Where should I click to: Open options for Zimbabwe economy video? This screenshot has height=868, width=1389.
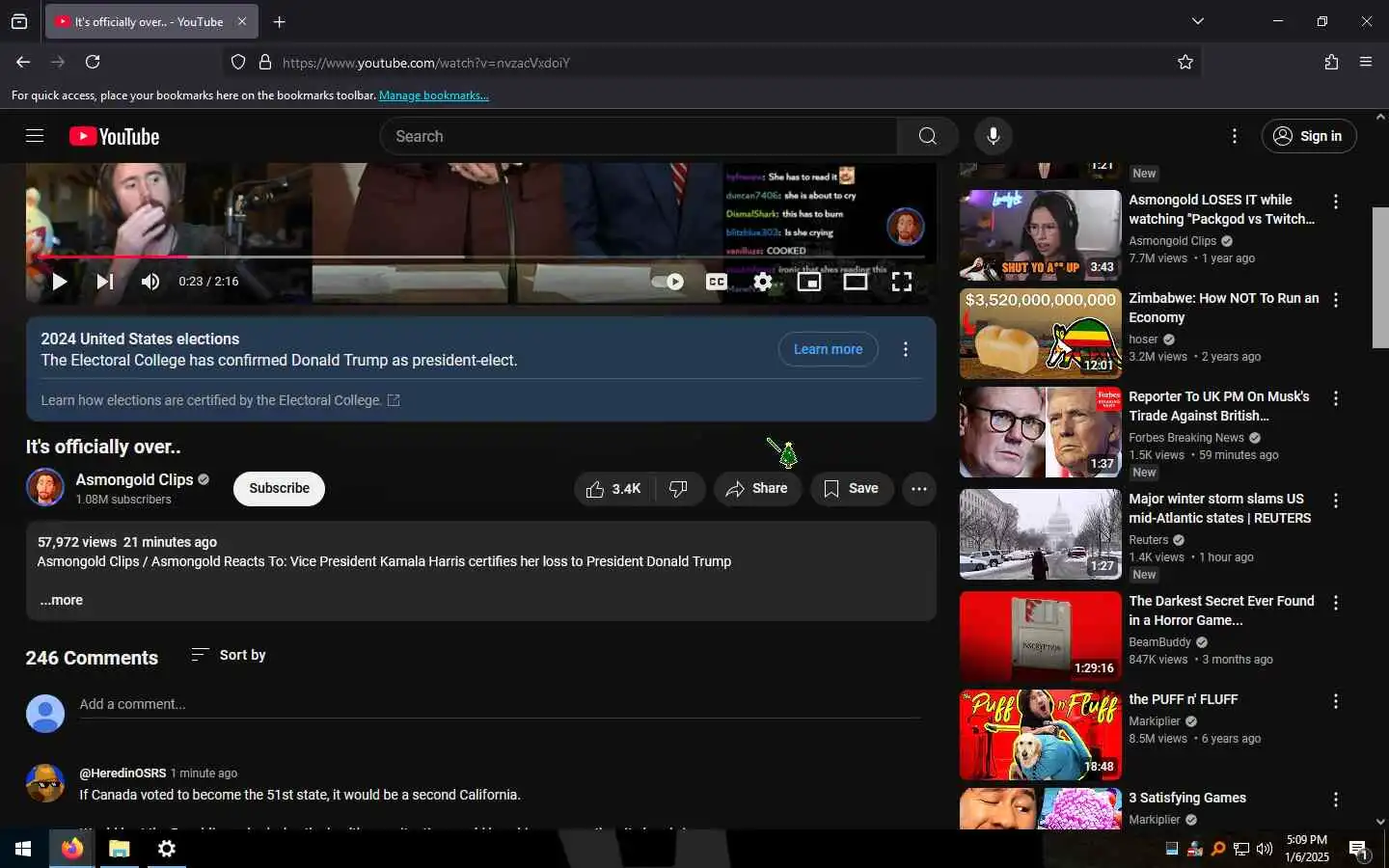(x=1335, y=300)
